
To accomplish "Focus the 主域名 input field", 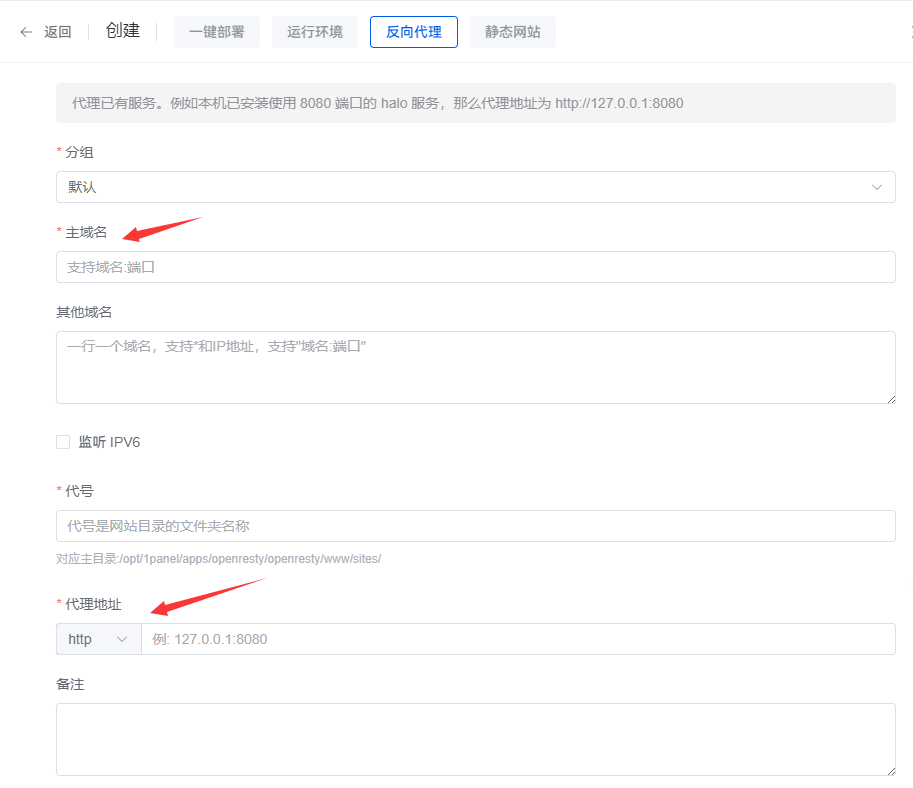I will (475, 267).
